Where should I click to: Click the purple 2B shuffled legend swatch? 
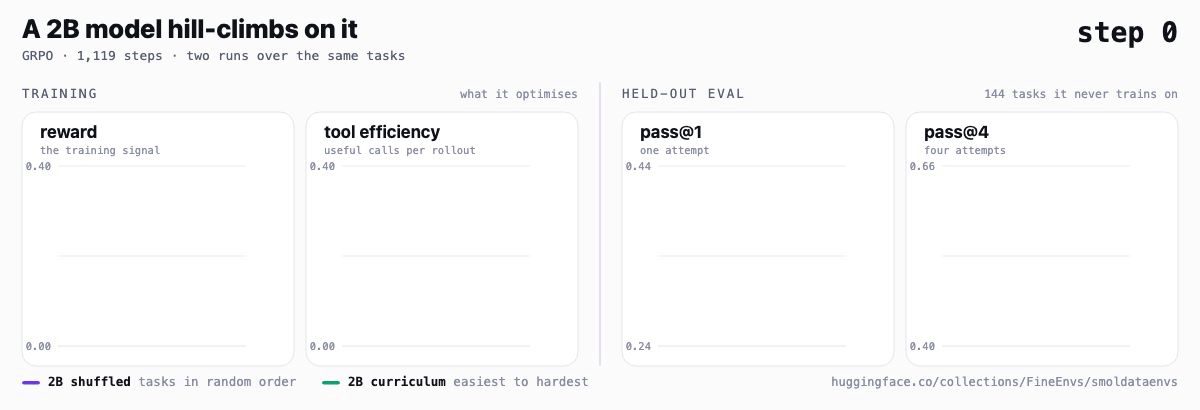pyautogui.click(x=31, y=382)
